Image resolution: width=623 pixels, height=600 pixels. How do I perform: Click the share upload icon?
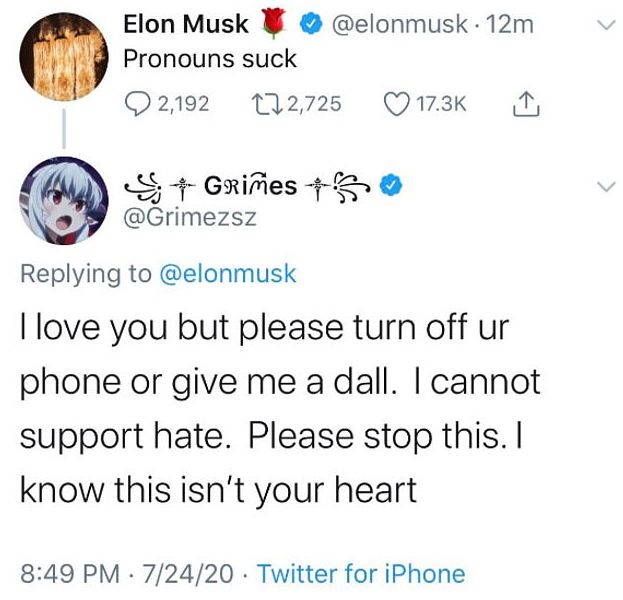pos(524,102)
